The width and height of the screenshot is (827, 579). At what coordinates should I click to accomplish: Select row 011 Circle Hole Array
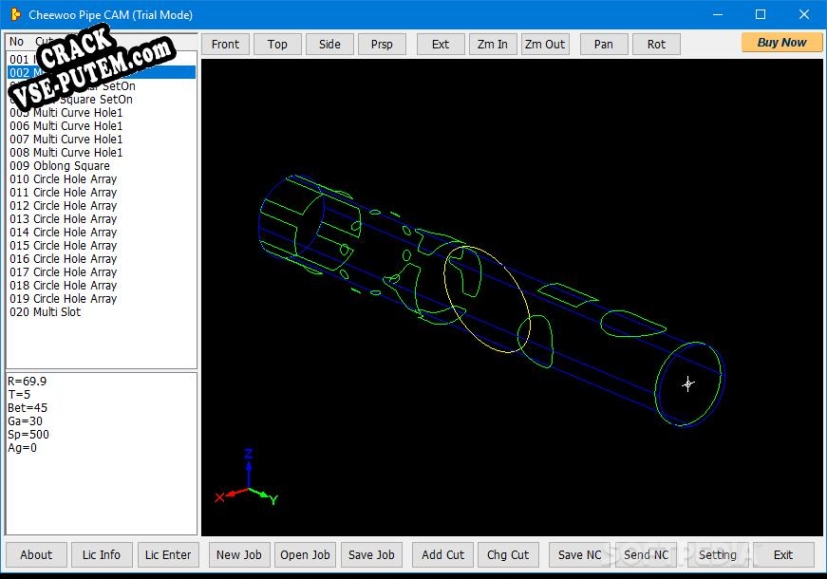coord(101,192)
